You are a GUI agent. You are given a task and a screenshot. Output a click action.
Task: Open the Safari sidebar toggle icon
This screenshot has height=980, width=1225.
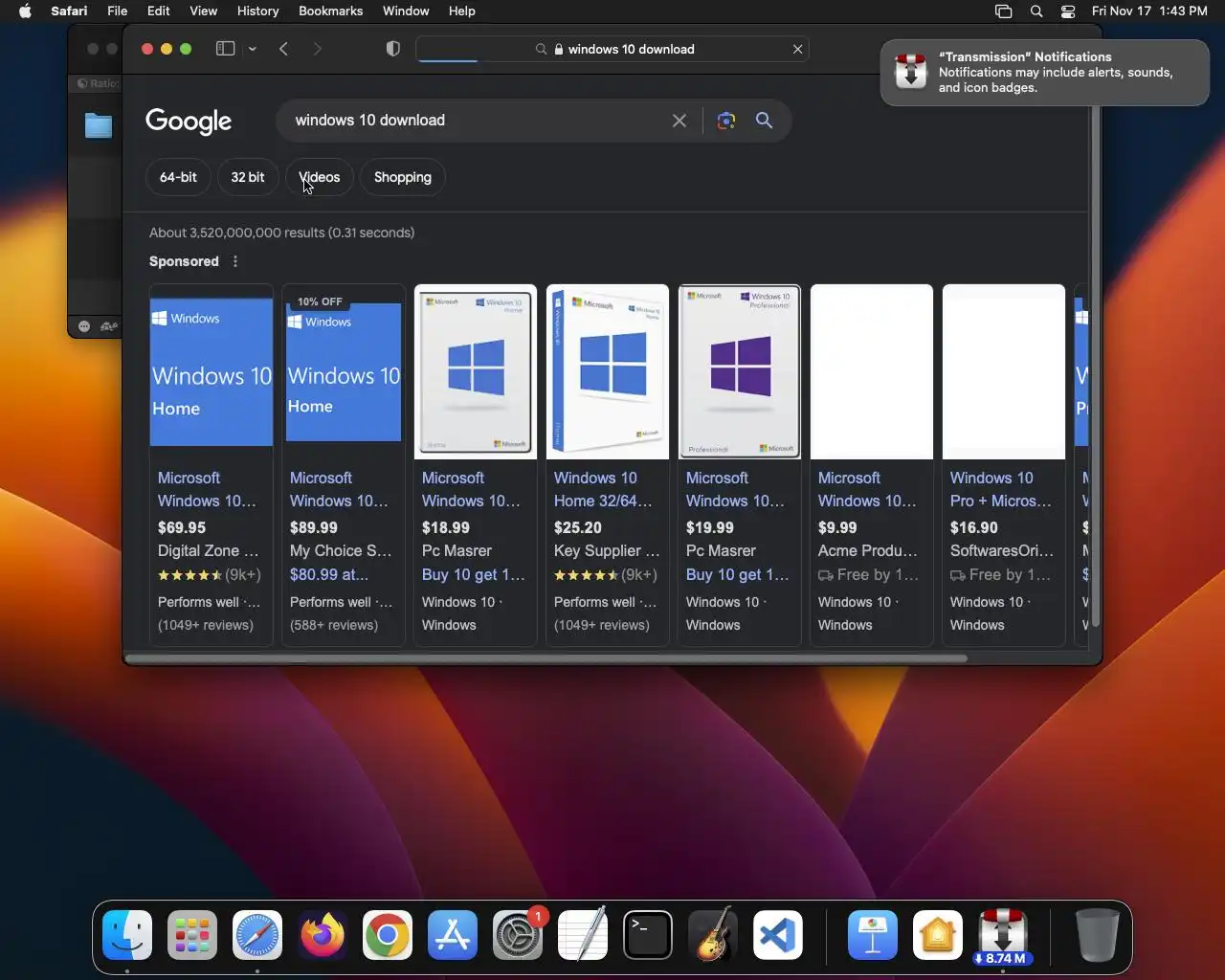click(x=225, y=49)
